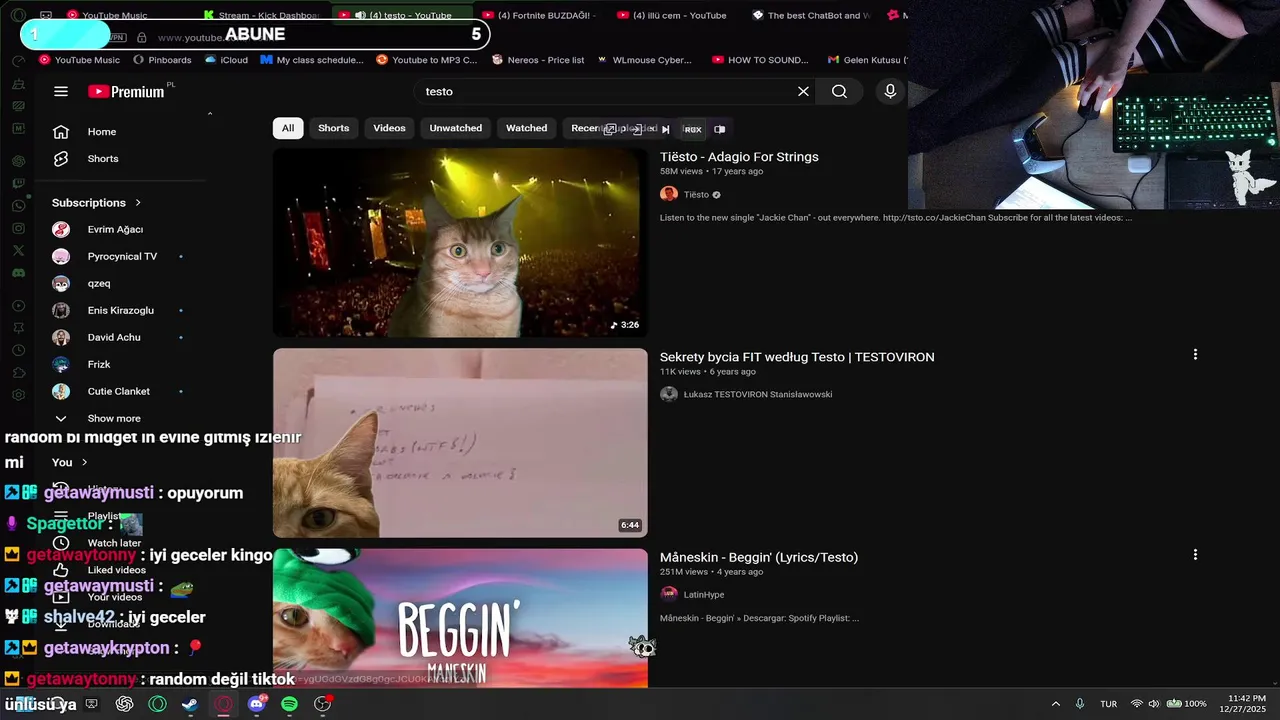The height and width of the screenshot is (720, 1280).
Task: Open the Tiësto channel name link
Action: (x=696, y=195)
